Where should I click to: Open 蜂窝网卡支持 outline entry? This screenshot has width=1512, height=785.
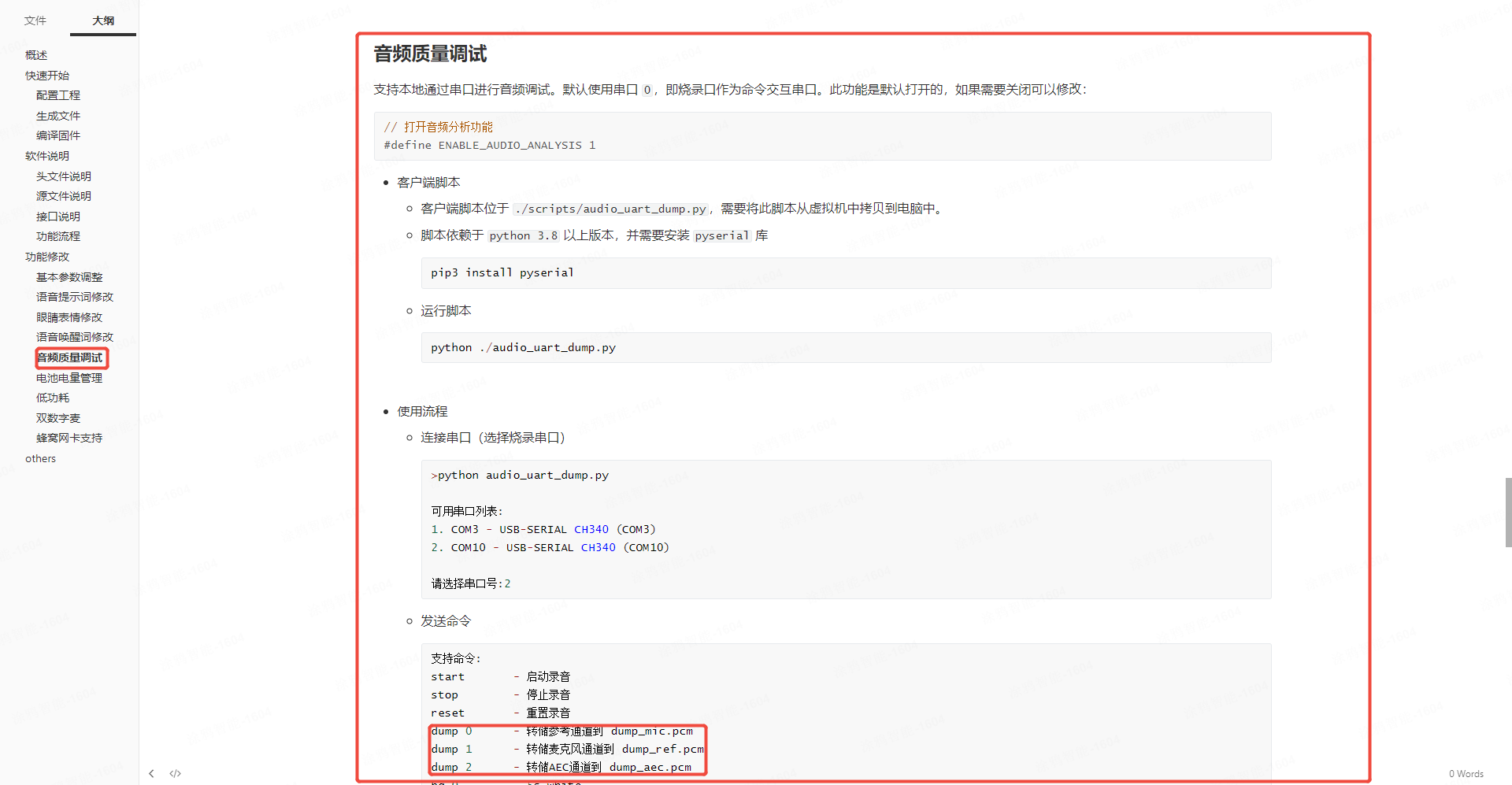coord(69,438)
